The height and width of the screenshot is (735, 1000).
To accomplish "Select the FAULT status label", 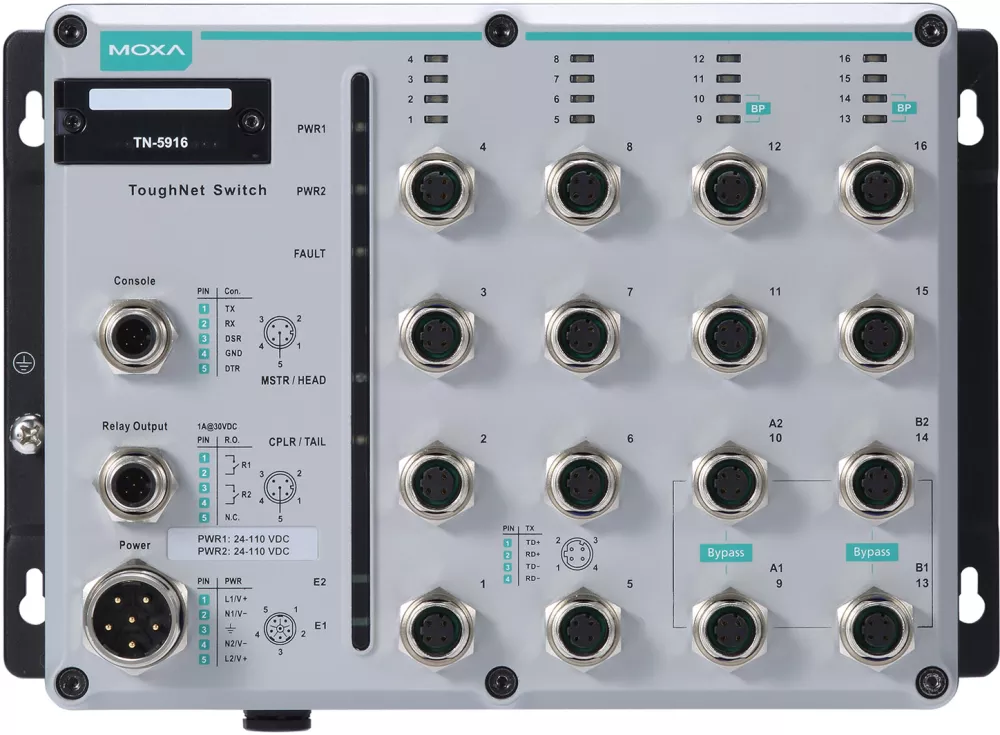I will pos(309,254).
